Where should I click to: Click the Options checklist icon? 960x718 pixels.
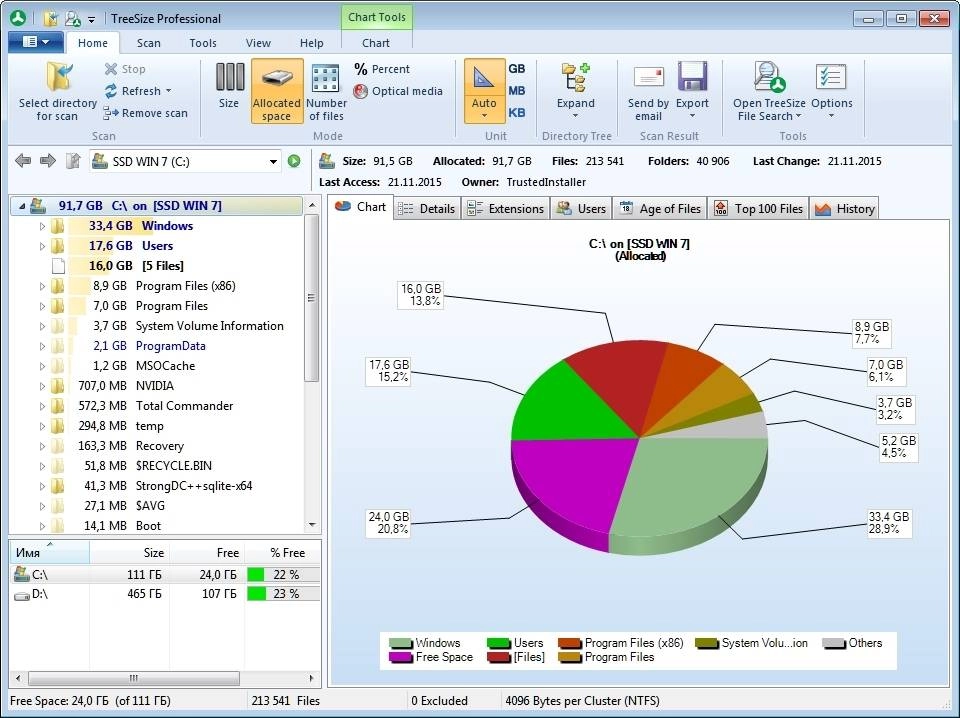[x=831, y=77]
